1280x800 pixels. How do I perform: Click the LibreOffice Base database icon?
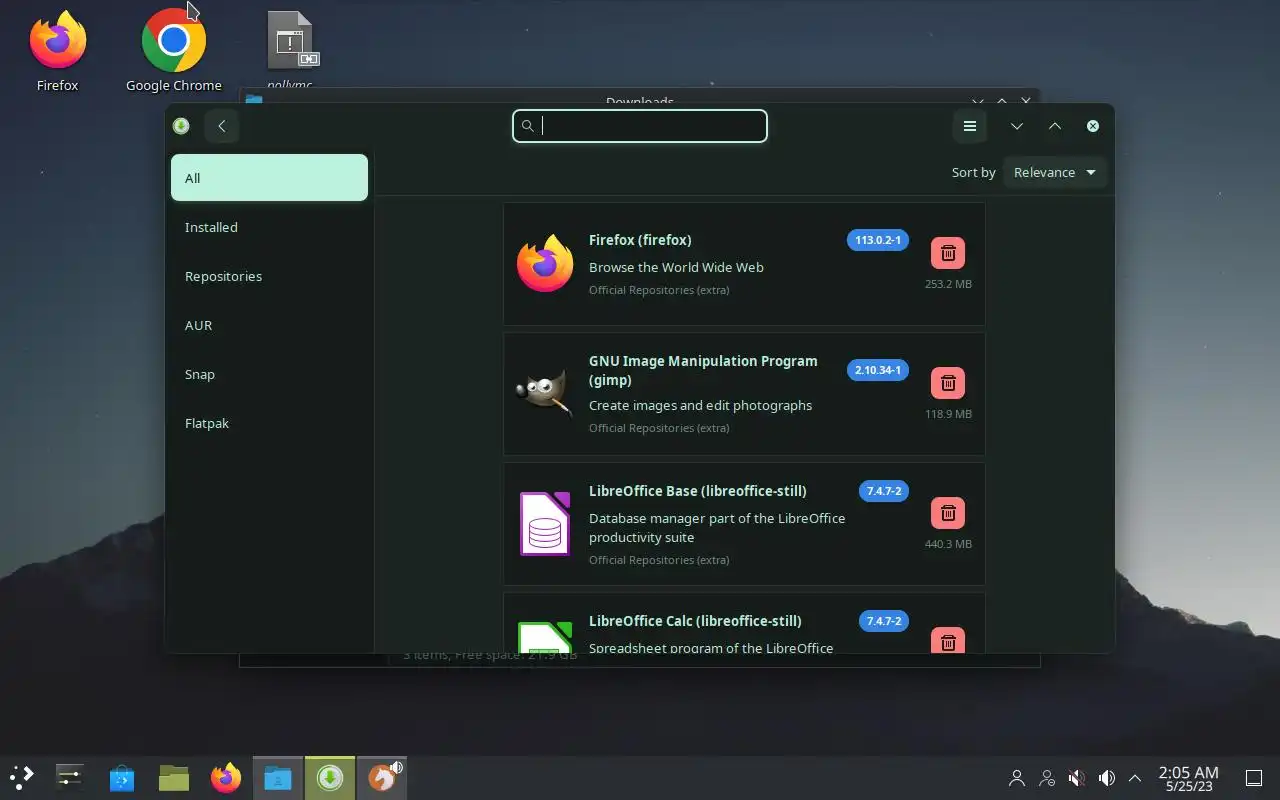click(x=545, y=524)
